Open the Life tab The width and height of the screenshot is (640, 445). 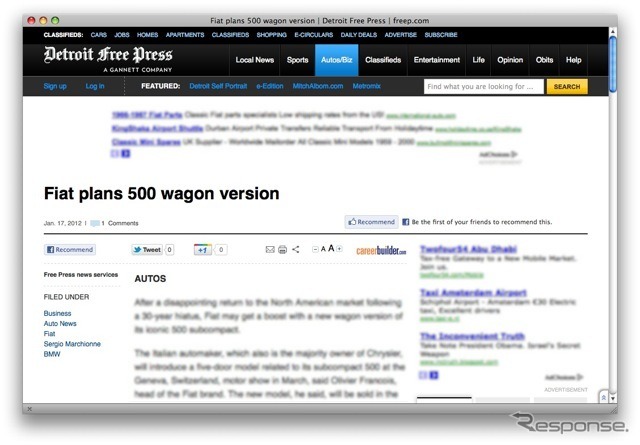pyautogui.click(x=478, y=60)
